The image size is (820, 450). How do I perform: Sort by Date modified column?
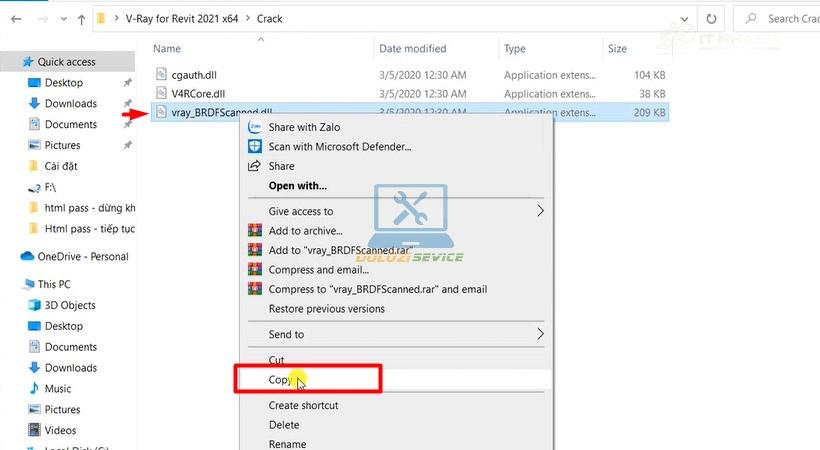(x=413, y=49)
